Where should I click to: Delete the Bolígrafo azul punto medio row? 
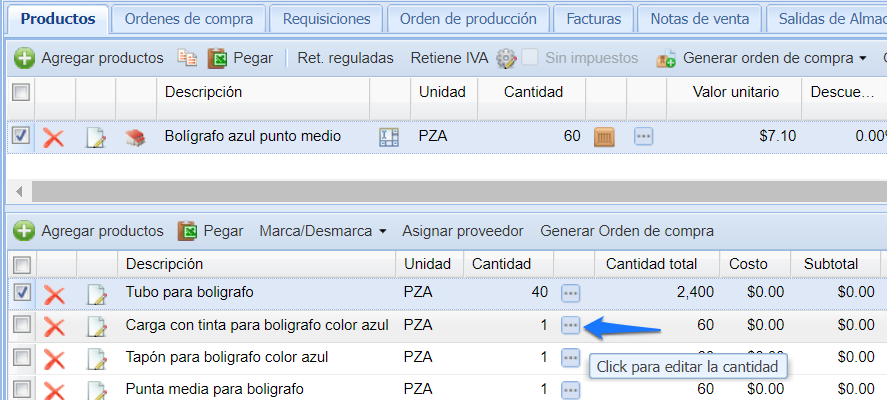pyautogui.click(x=54, y=137)
